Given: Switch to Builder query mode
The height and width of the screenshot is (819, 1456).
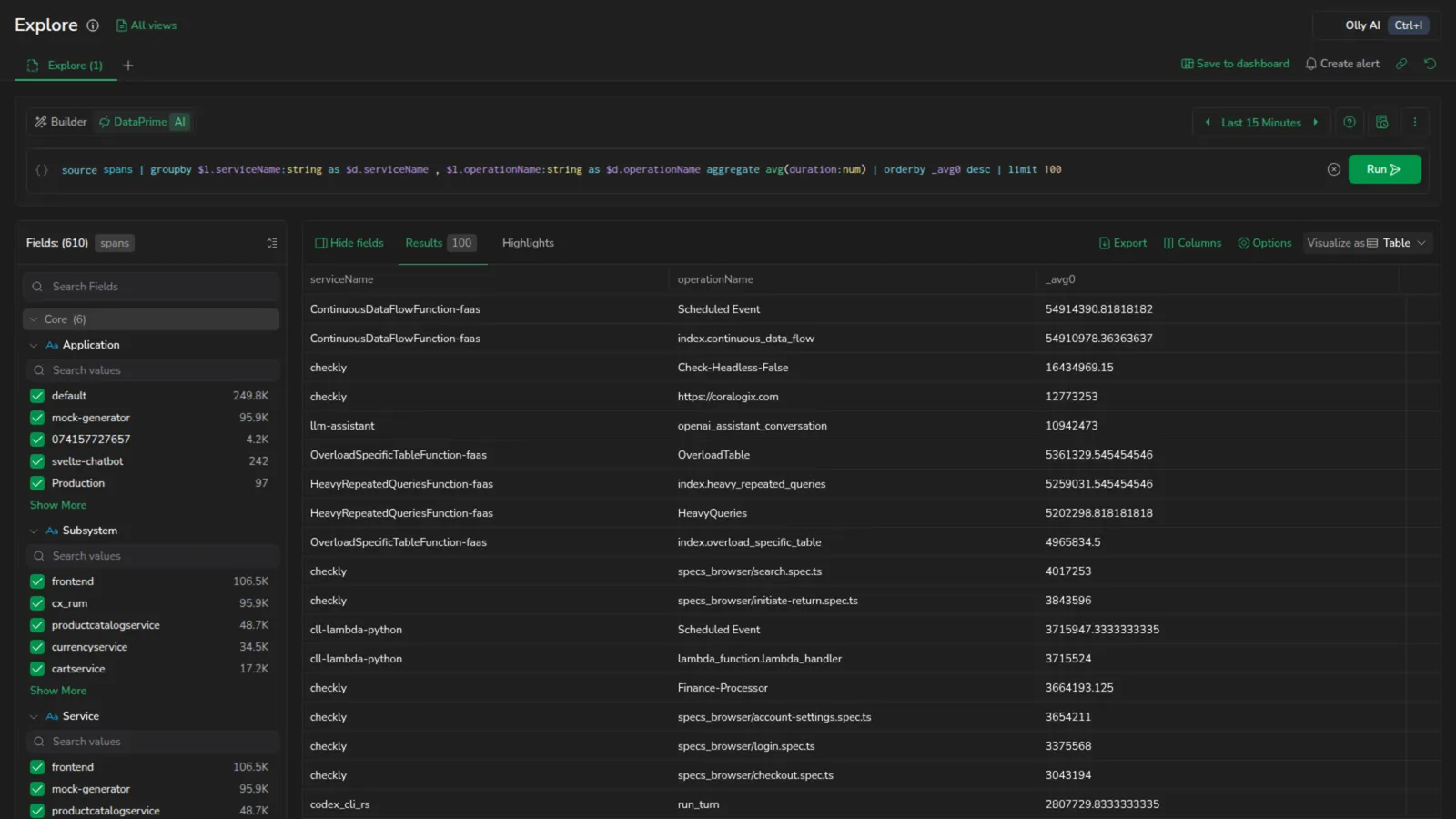Looking at the screenshot, I should click(60, 122).
